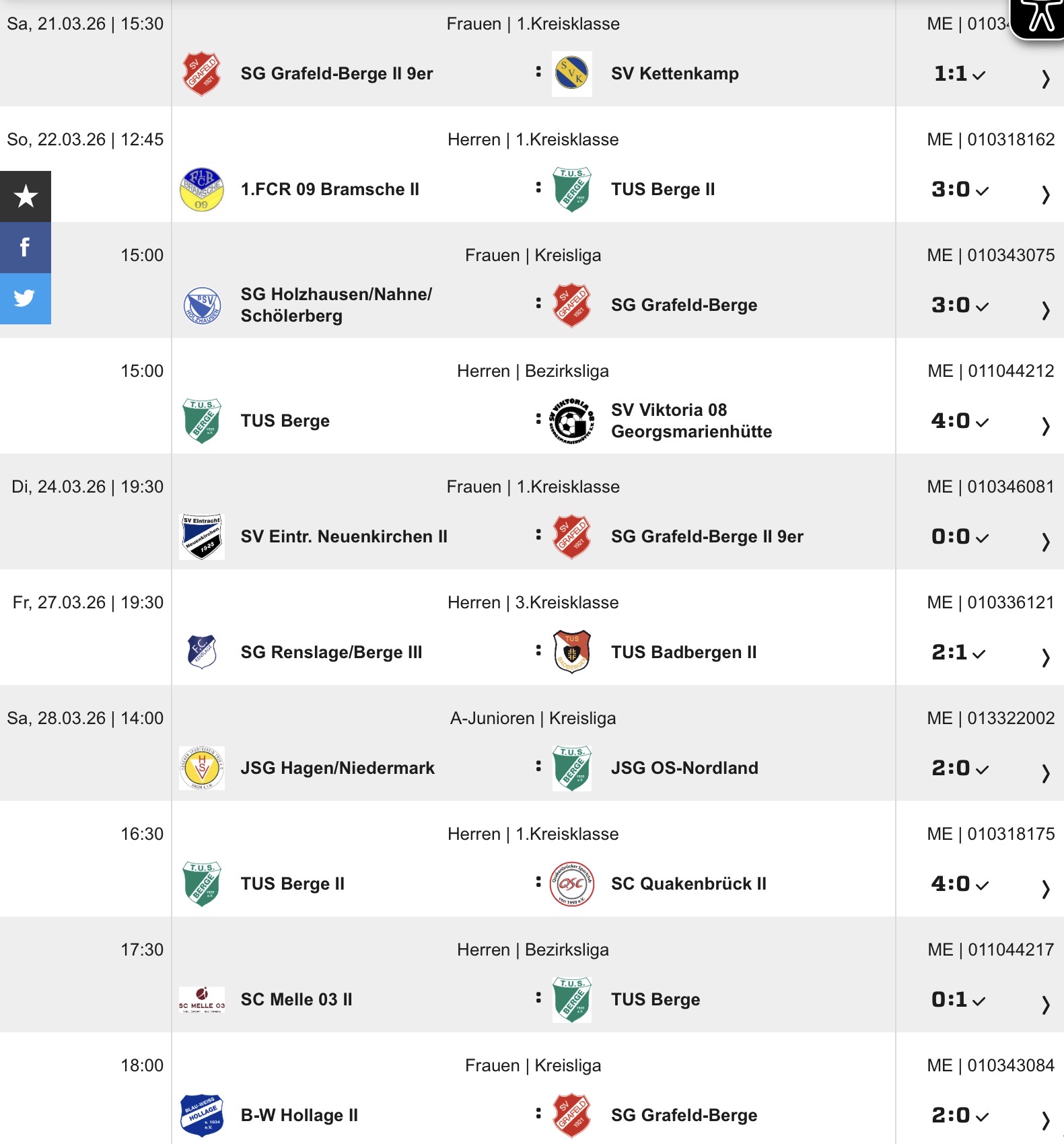The width and height of the screenshot is (1064, 1144).
Task: Click the B-W Hollage II club crest
Action: point(202,1115)
